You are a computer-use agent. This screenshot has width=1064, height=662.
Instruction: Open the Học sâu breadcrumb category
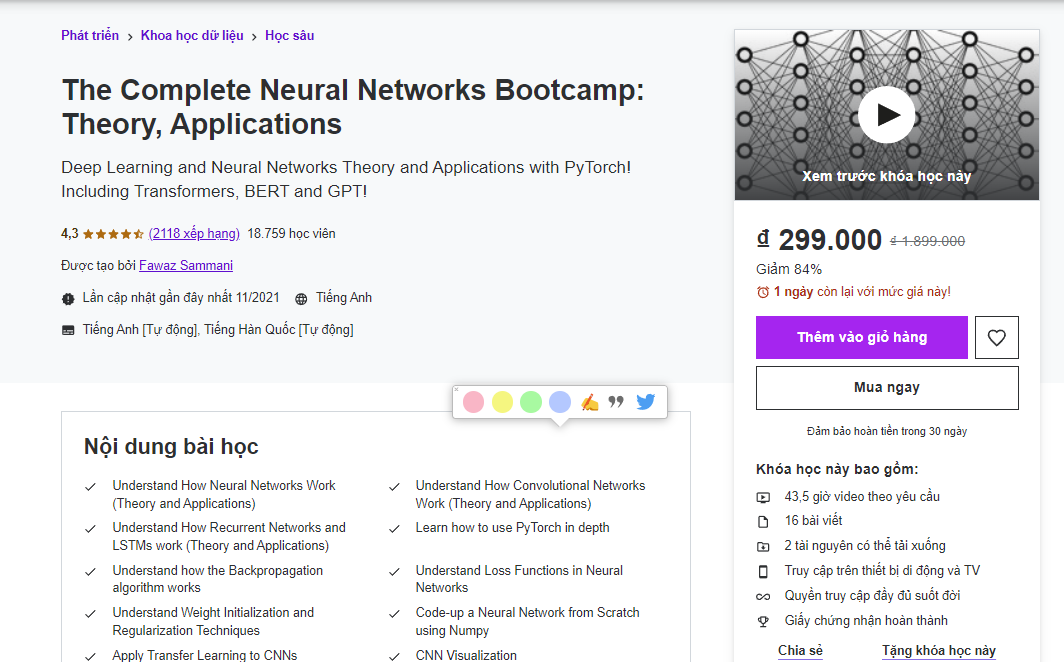click(289, 35)
